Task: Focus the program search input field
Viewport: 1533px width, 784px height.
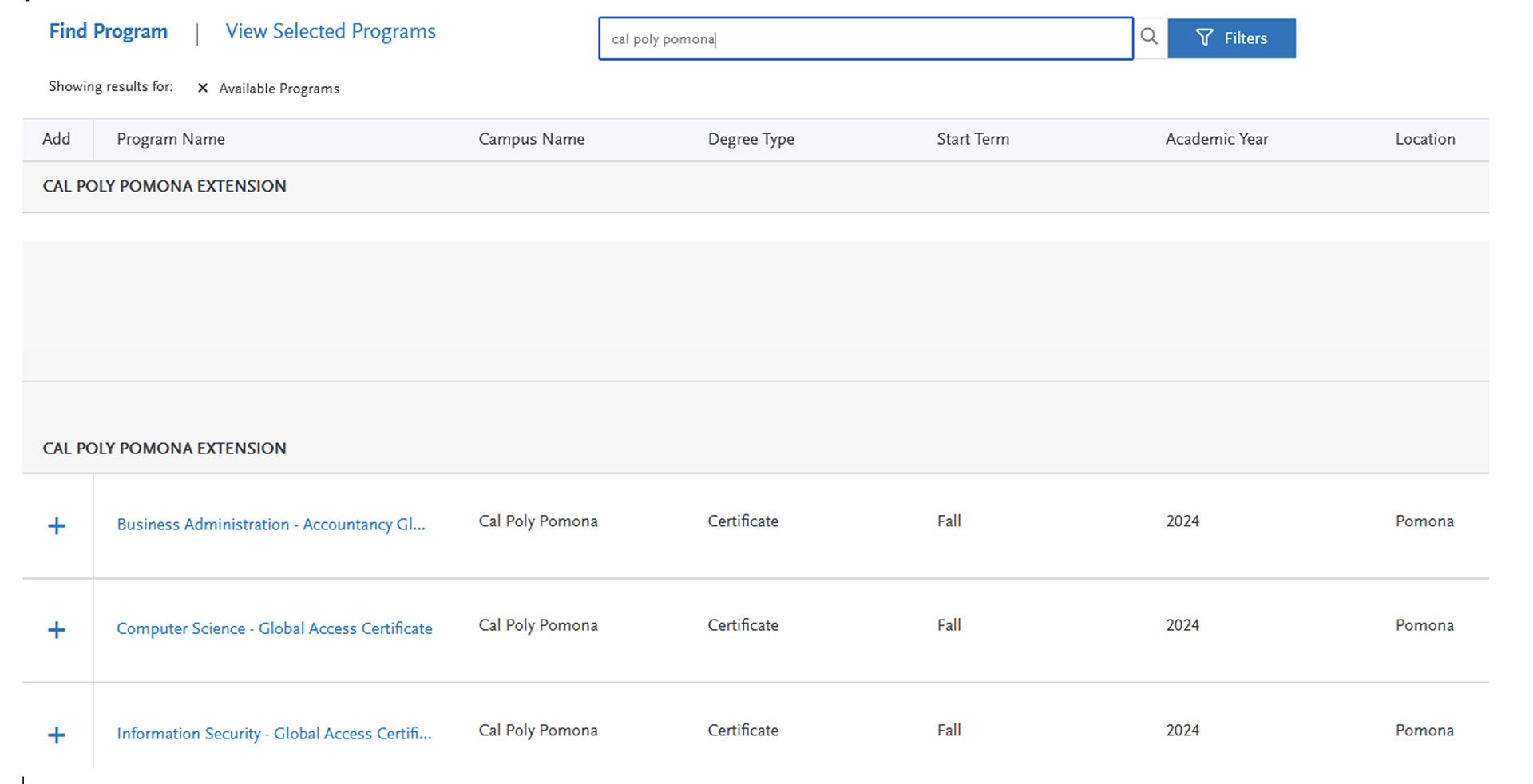Action: pos(866,38)
